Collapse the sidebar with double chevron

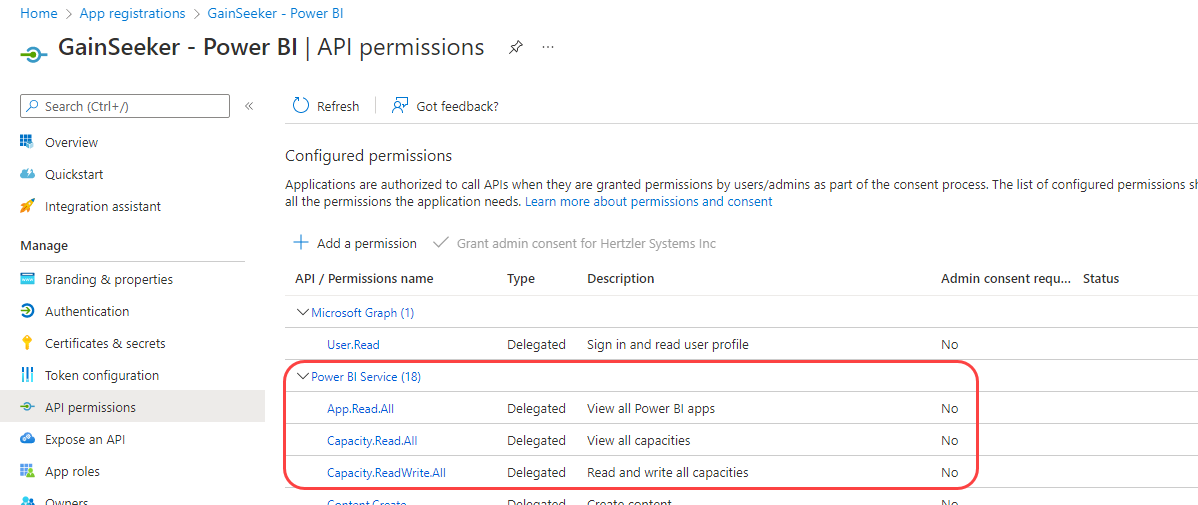tap(249, 106)
